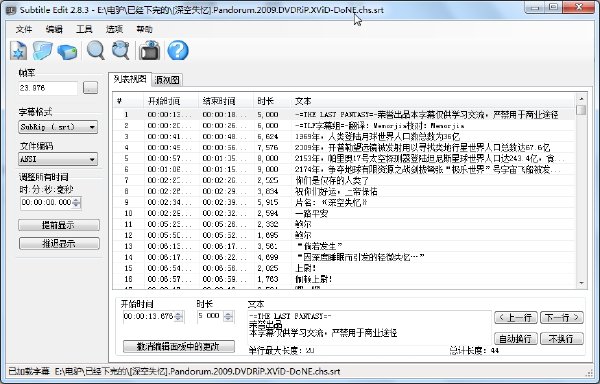Open the 文件 menu
600x384 pixels.
24,29
